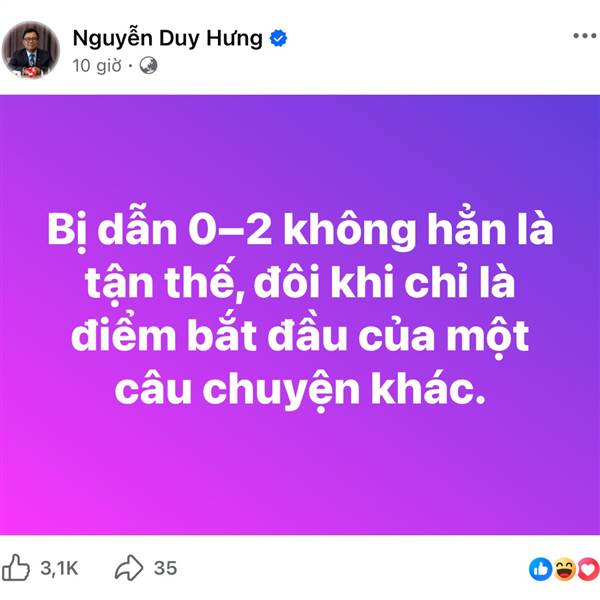This screenshot has height=600, width=600.
Task: Open Nguyễn Duy Hưng's profile picture
Action: tap(31, 50)
